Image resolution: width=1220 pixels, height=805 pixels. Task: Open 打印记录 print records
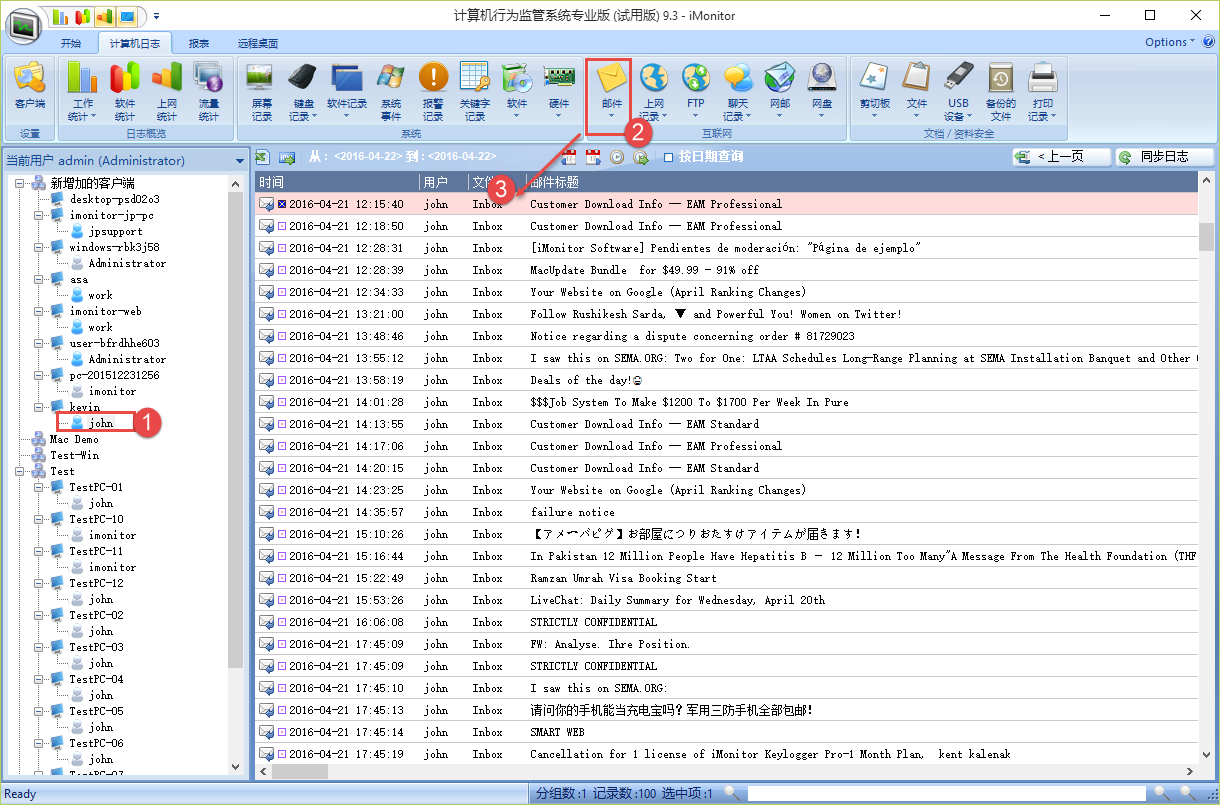pyautogui.click(x=1043, y=91)
